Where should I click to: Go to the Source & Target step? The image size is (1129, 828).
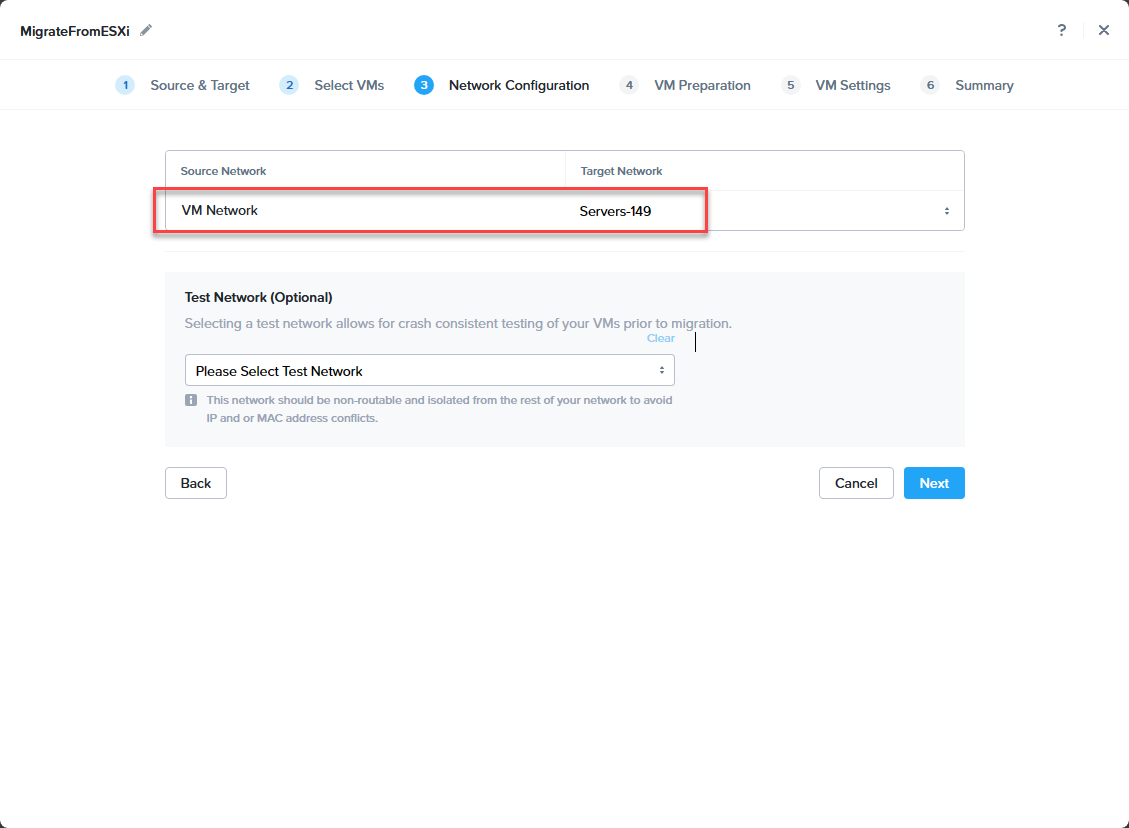coord(200,85)
